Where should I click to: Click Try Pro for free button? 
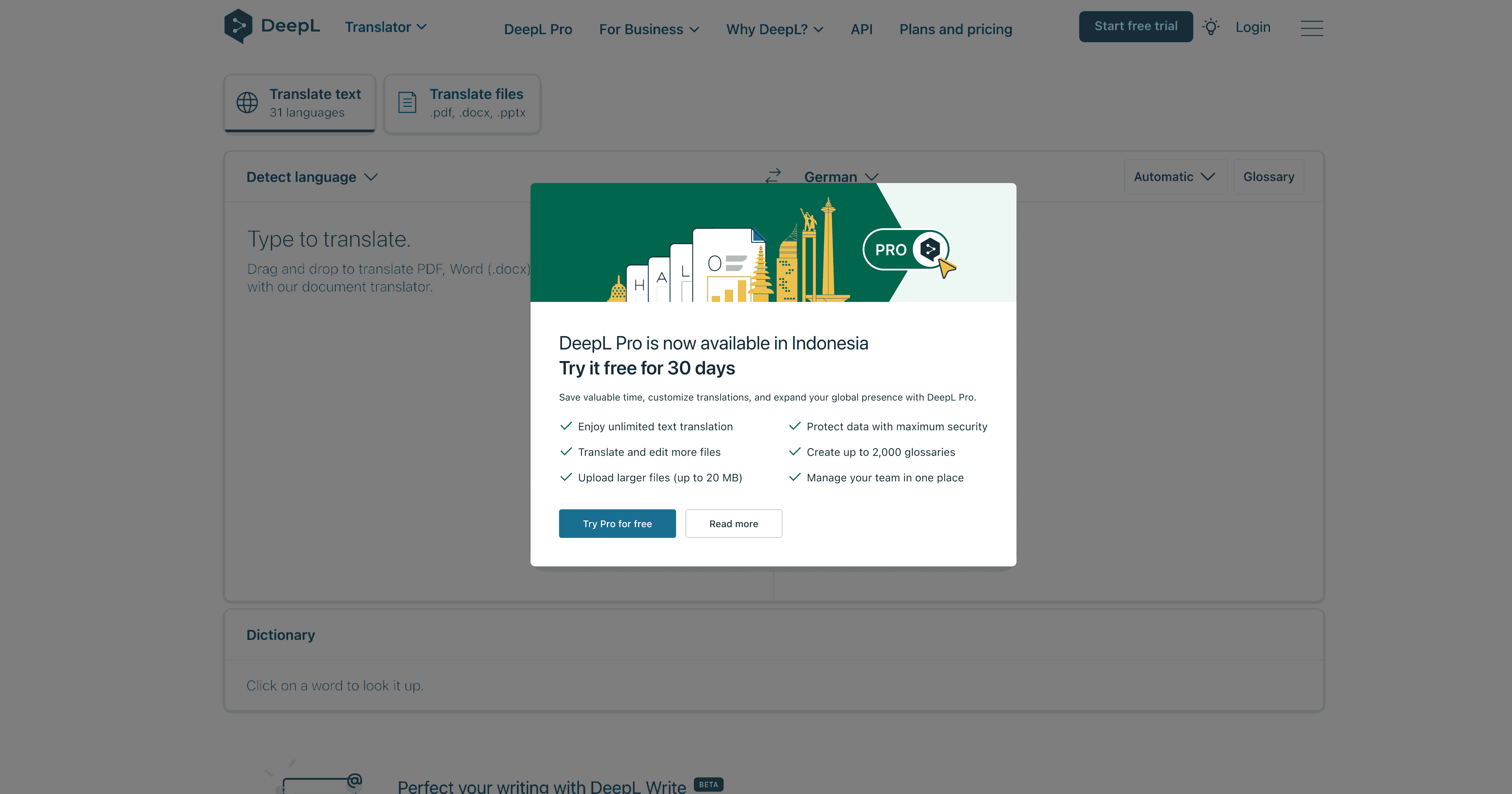(x=617, y=523)
